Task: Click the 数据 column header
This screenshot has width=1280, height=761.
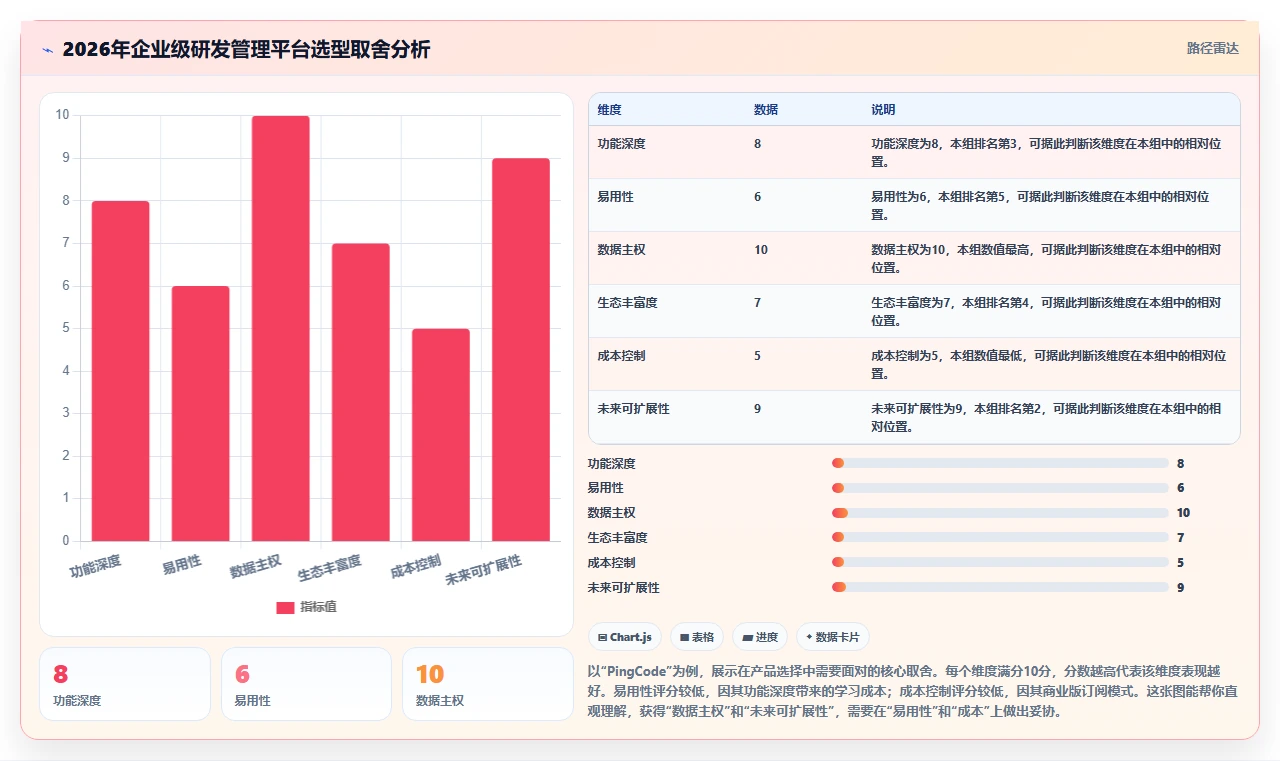Action: [x=766, y=109]
